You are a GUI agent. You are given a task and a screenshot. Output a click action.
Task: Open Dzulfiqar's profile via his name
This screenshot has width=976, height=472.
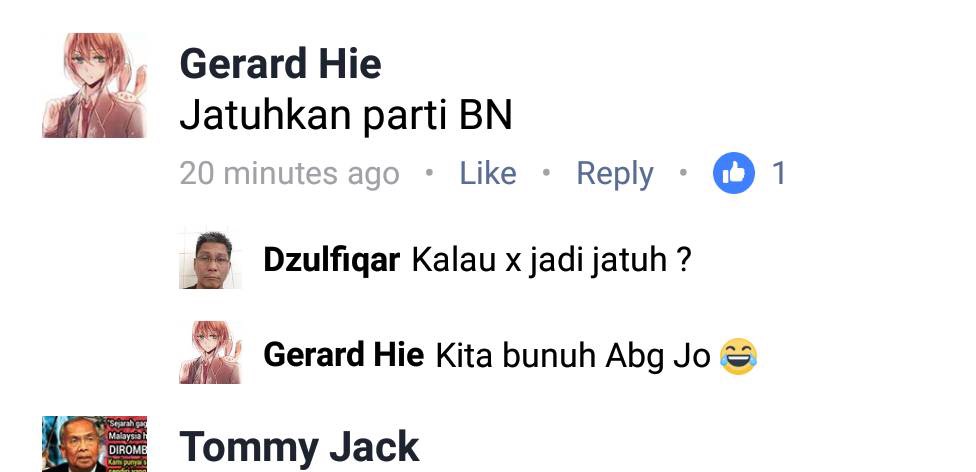click(331, 260)
